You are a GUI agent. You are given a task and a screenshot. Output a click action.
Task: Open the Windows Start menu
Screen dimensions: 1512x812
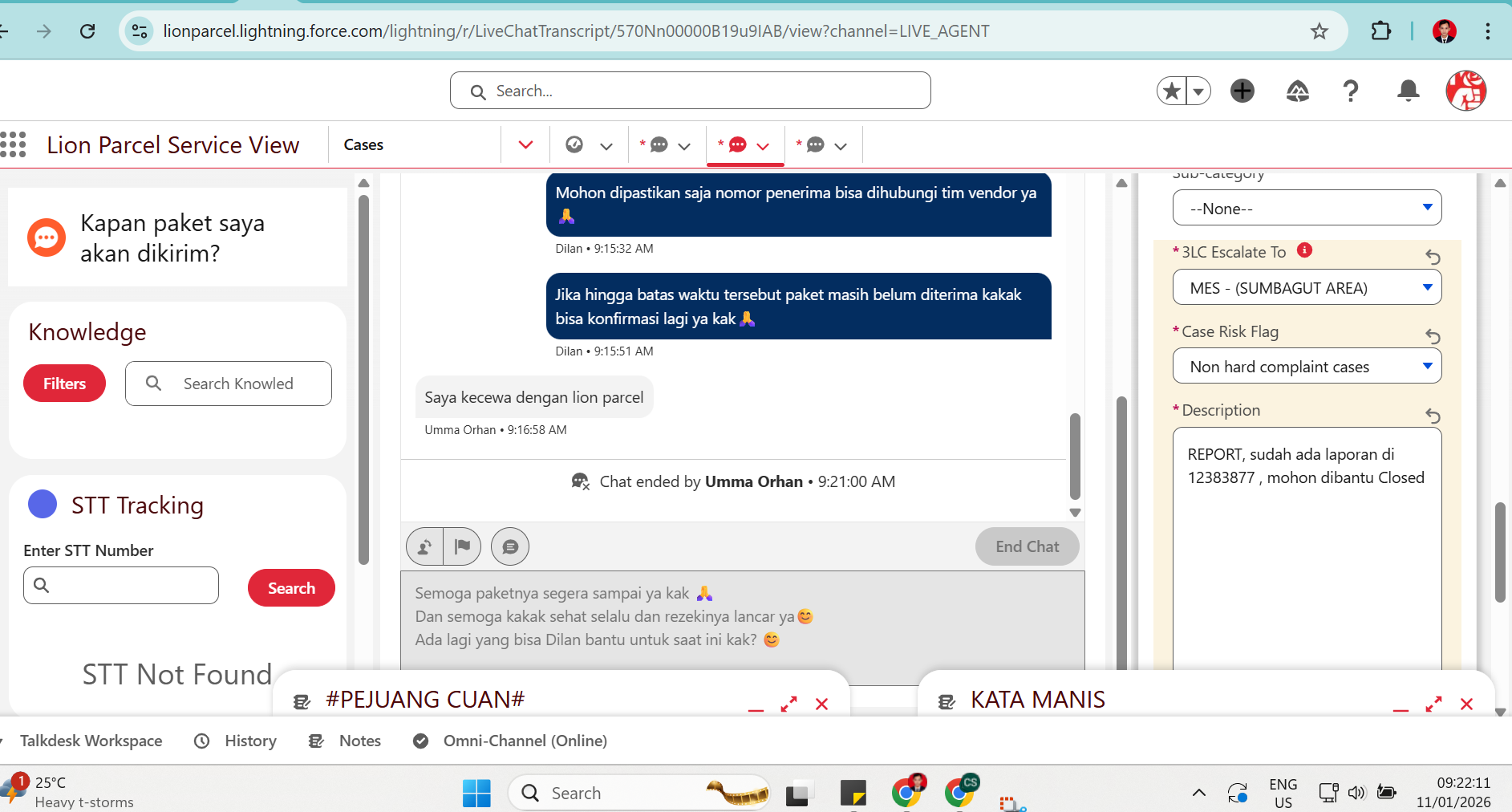(476, 793)
